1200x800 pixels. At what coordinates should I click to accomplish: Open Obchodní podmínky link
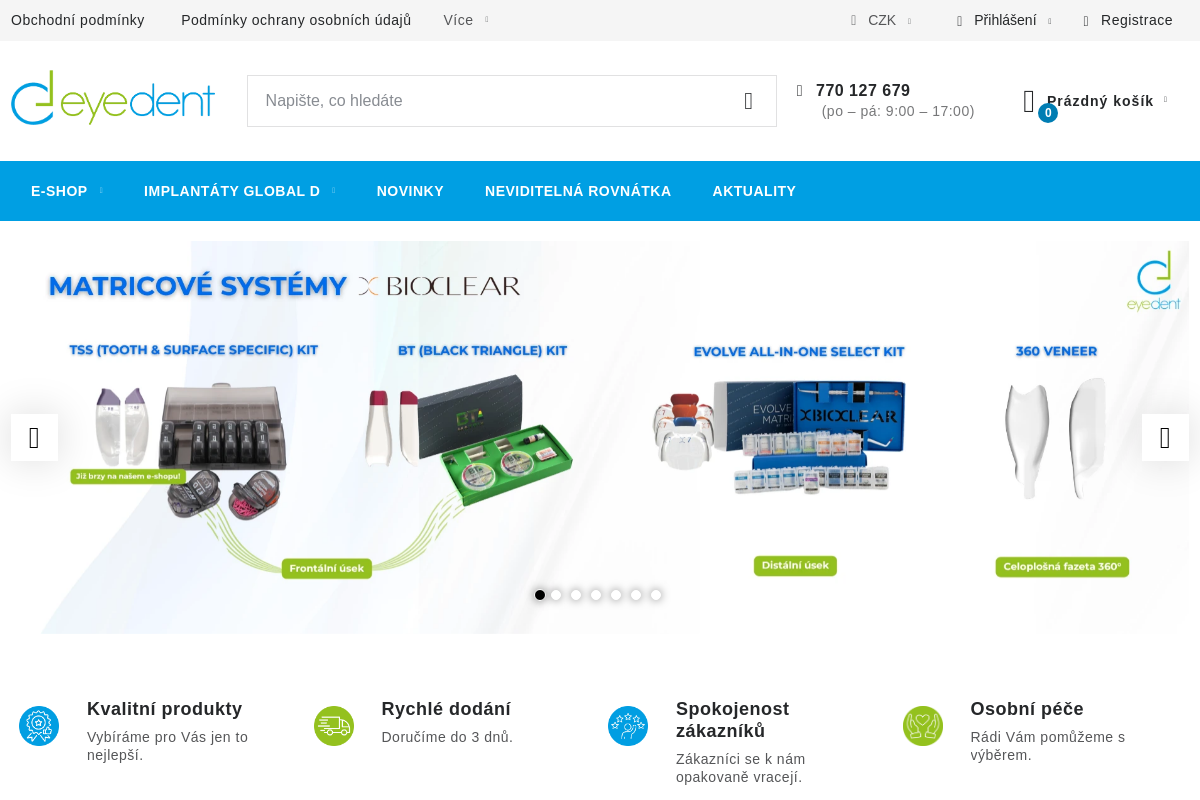coord(78,20)
